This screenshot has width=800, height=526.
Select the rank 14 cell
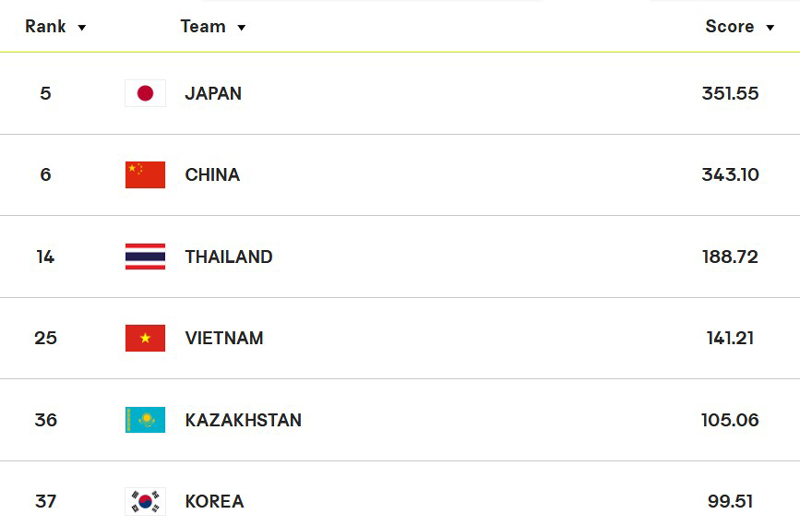click(x=45, y=257)
